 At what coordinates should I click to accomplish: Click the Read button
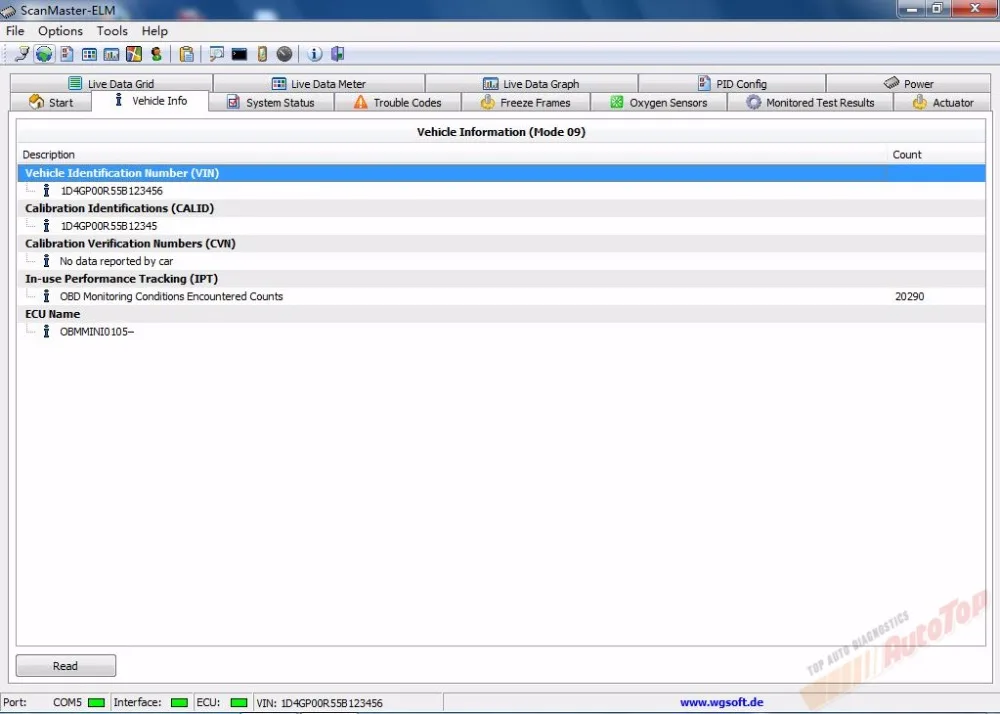pos(66,666)
